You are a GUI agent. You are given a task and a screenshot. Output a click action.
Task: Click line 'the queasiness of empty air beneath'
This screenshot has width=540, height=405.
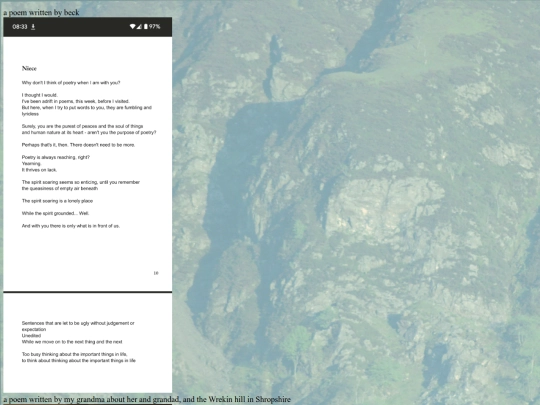pos(60,188)
